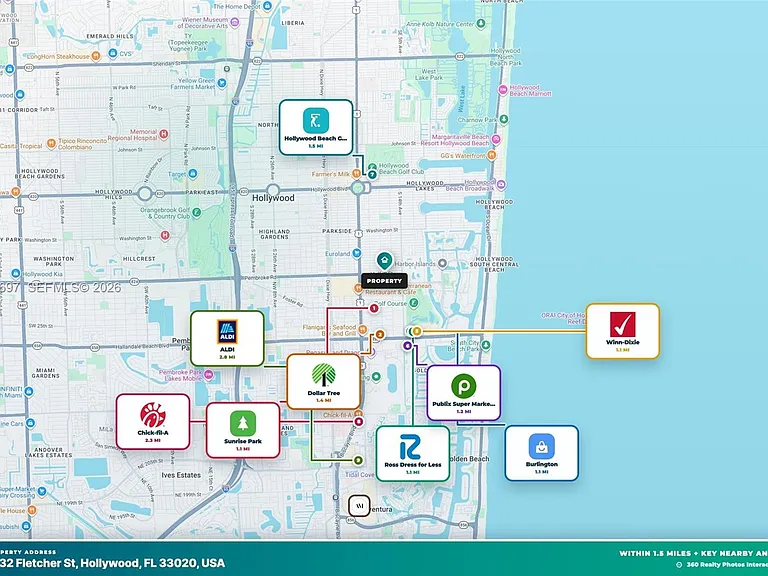Image resolution: width=768 pixels, height=576 pixels.
Task: Click the Orangebrook Golf & Country Club pin
Action: tap(196, 213)
